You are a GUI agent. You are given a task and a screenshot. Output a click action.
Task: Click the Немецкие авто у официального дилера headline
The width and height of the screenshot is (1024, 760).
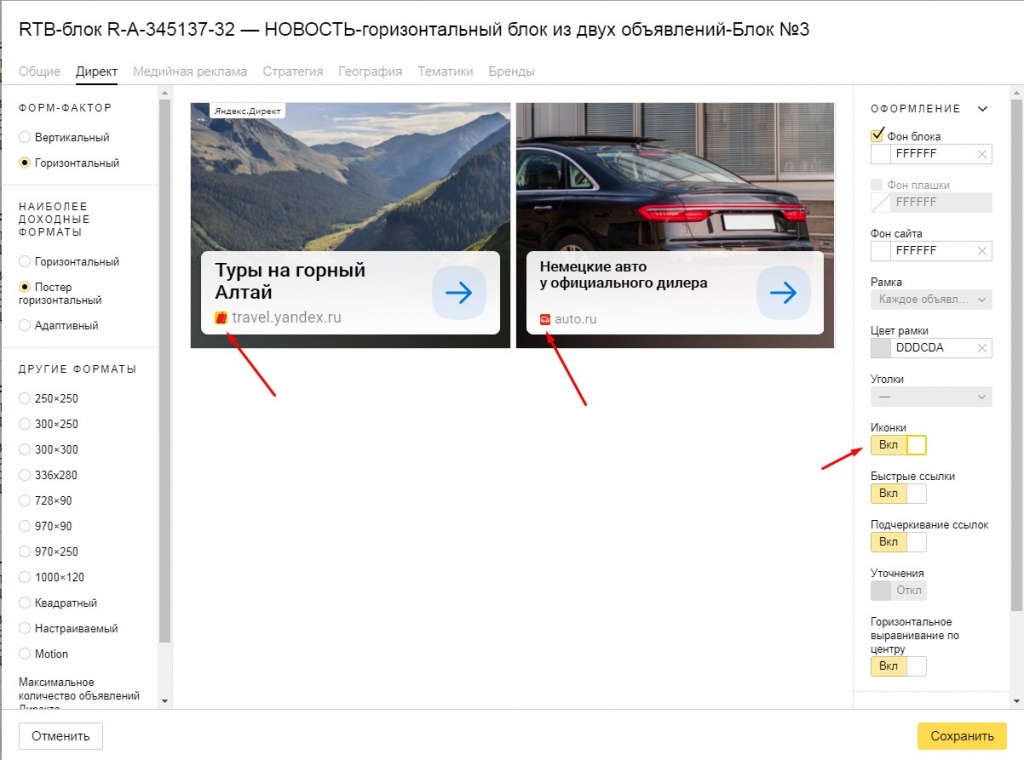[x=623, y=275]
